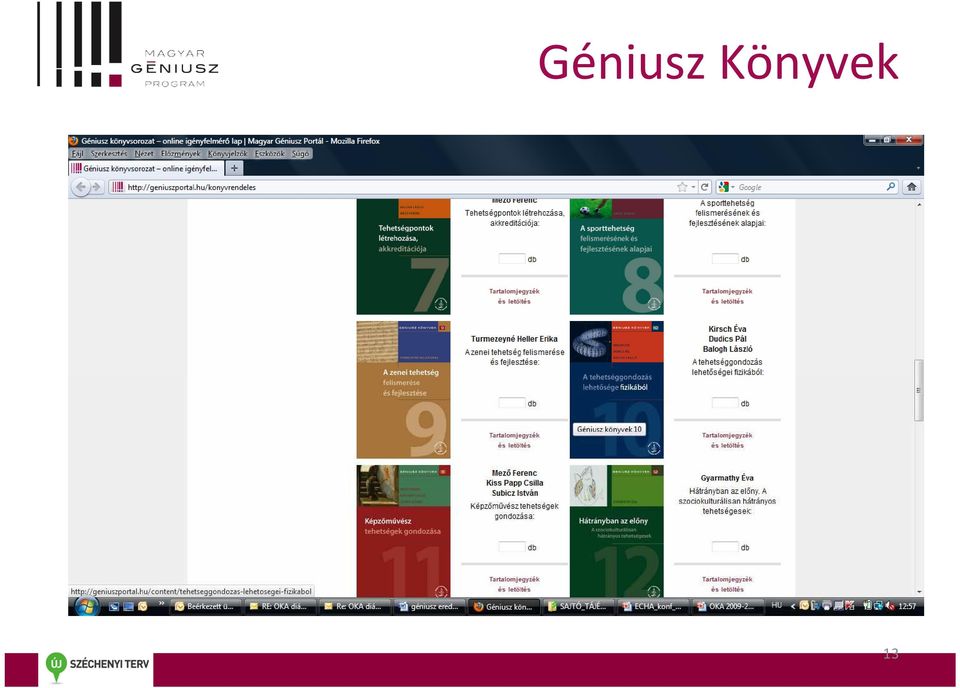
Task: Click quantity field for fizikából book
Action: point(725,403)
